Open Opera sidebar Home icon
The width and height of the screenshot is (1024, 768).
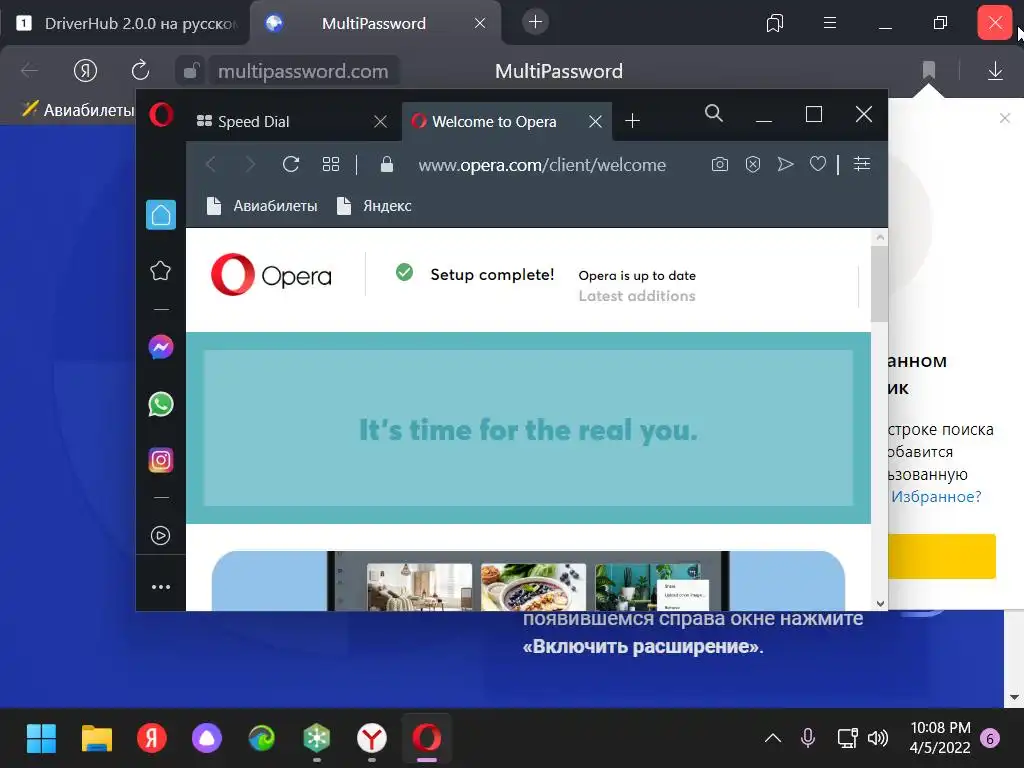click(x=161, y=215)
